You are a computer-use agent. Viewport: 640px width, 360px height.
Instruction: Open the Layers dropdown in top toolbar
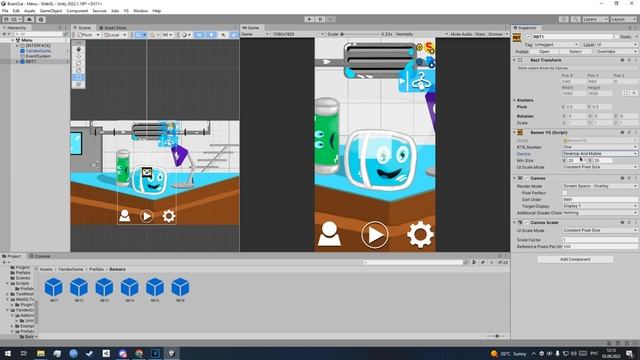click(595, 19)
